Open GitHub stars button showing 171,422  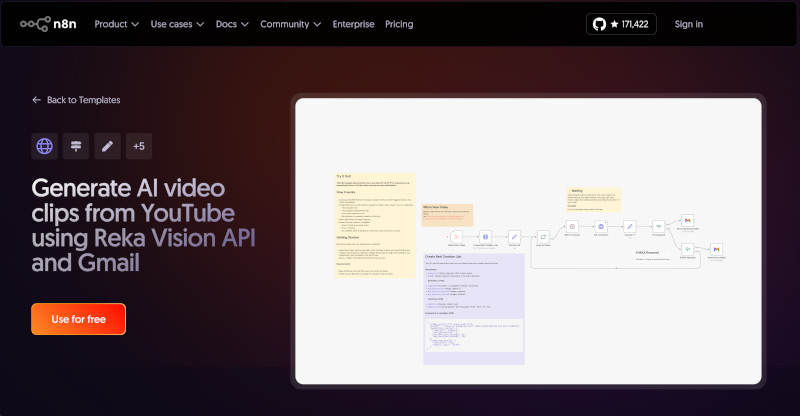click(621, 24)
